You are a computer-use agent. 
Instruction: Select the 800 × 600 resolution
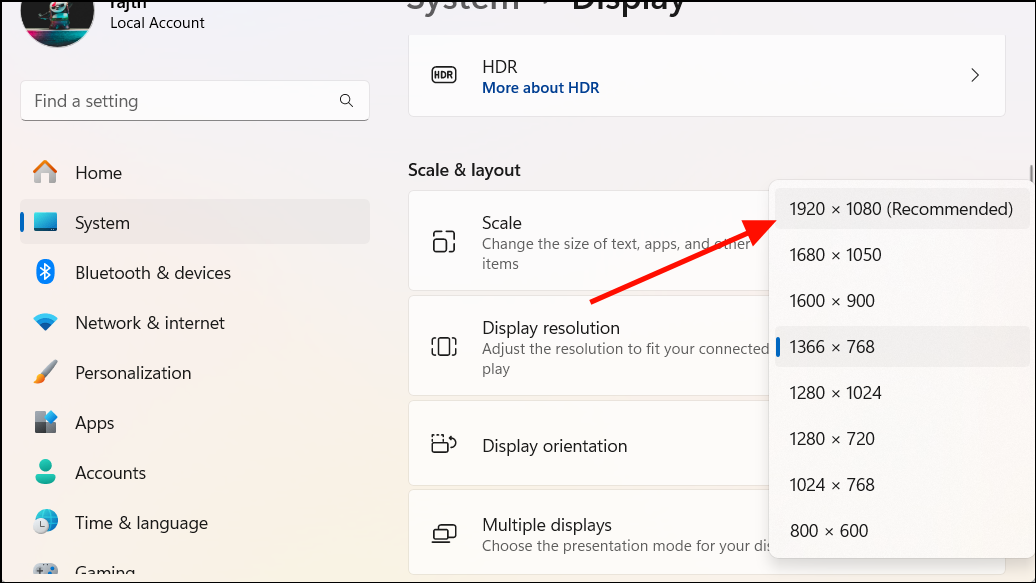point(830,530)
